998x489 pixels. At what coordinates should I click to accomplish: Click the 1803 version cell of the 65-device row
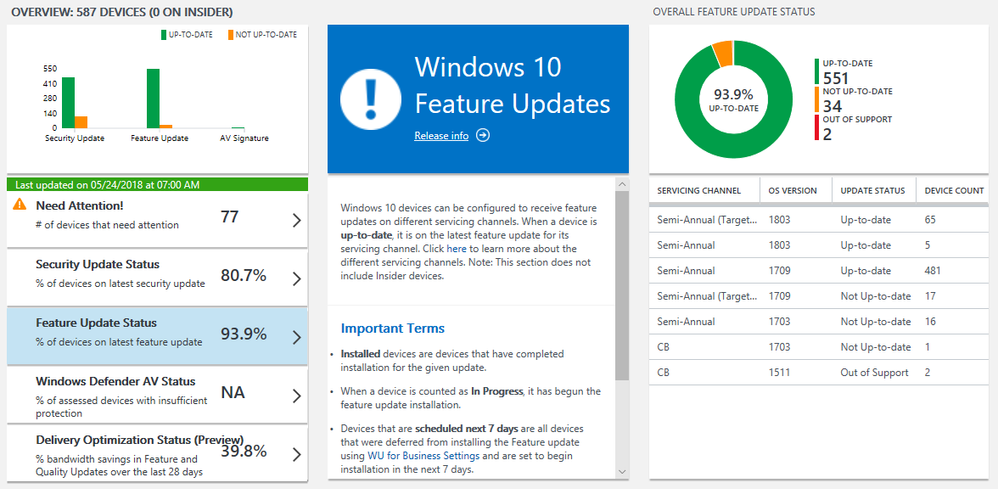tap(779, 220)
